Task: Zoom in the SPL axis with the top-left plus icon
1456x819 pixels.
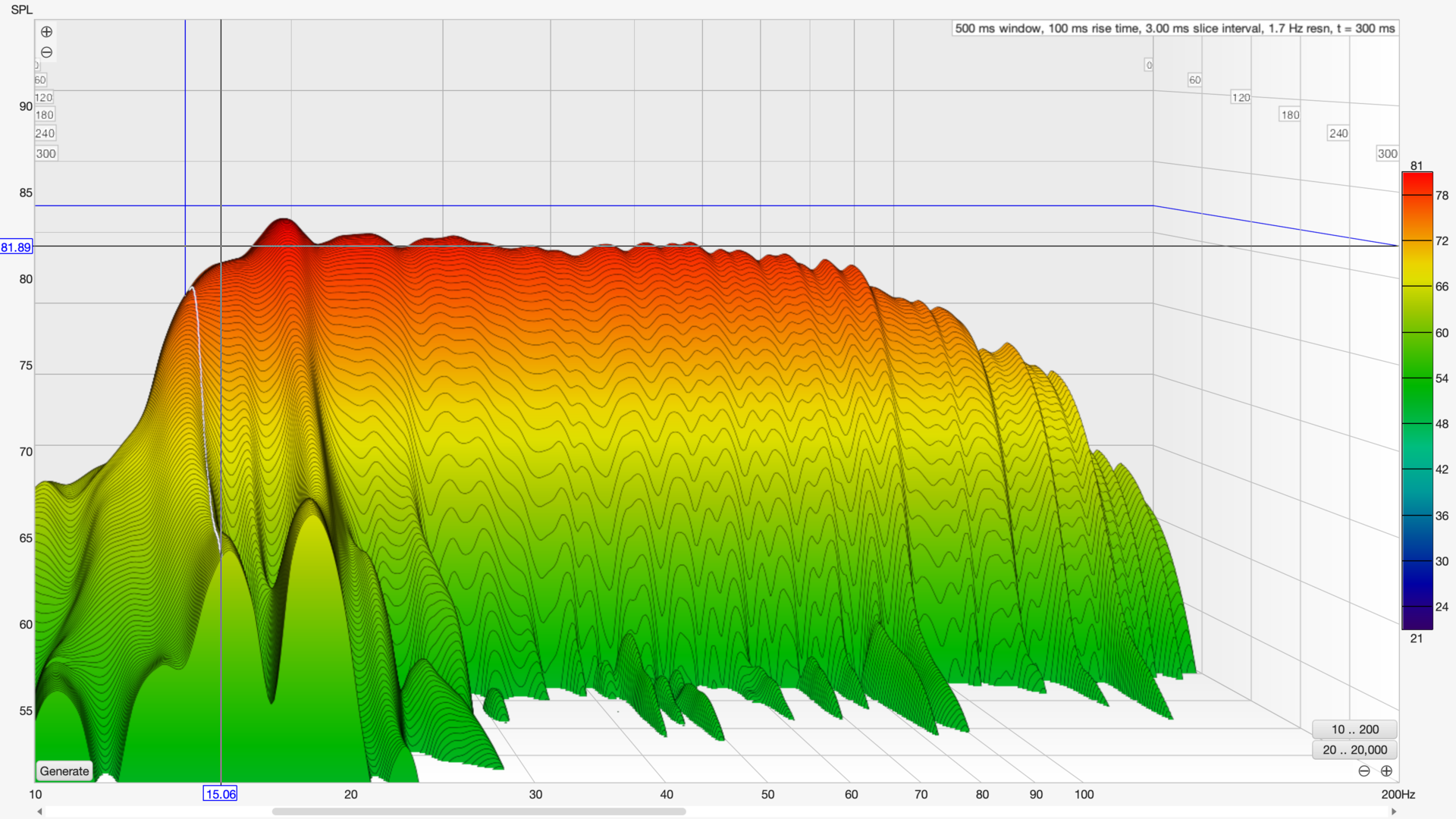Action: (46, 32)
